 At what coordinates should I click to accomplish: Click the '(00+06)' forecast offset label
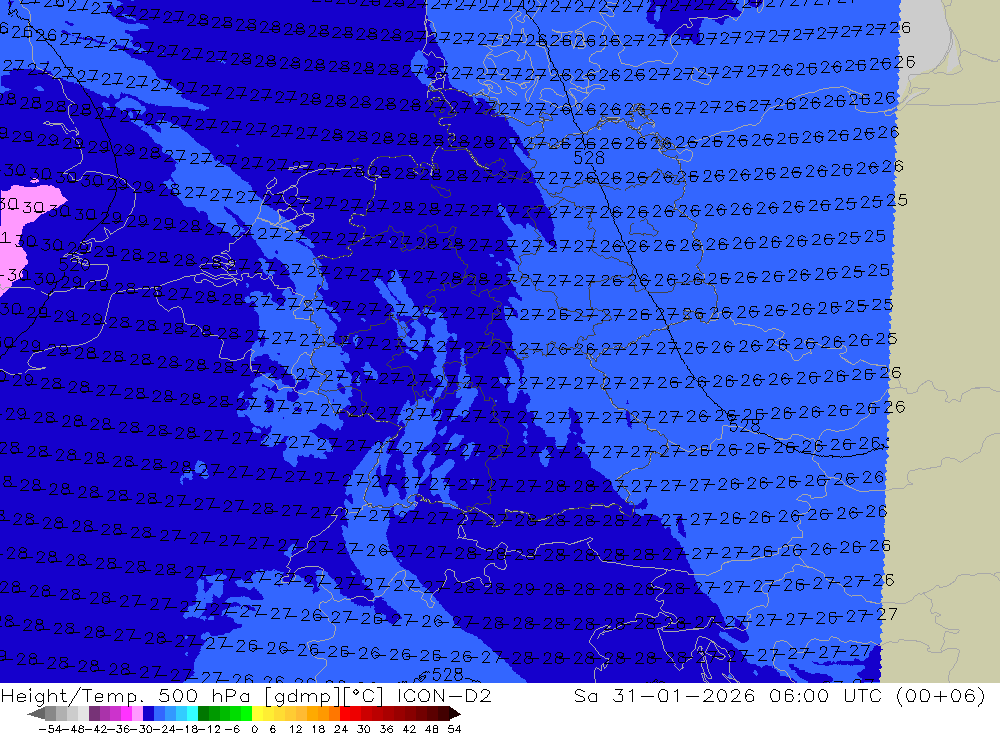pyautogui.click(x=941, y=695)
